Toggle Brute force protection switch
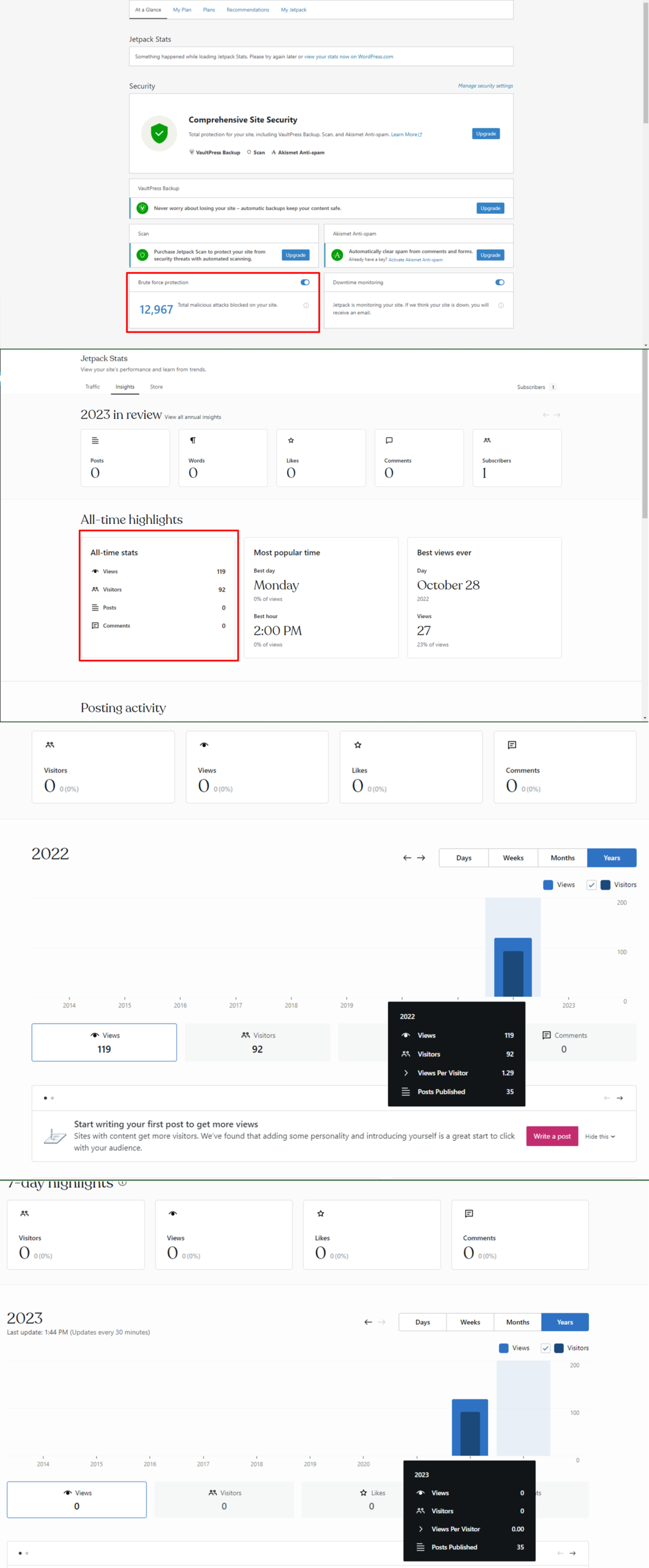This screenshot has height=1568, width=649. pyautogui.click(x=305, y=282)
